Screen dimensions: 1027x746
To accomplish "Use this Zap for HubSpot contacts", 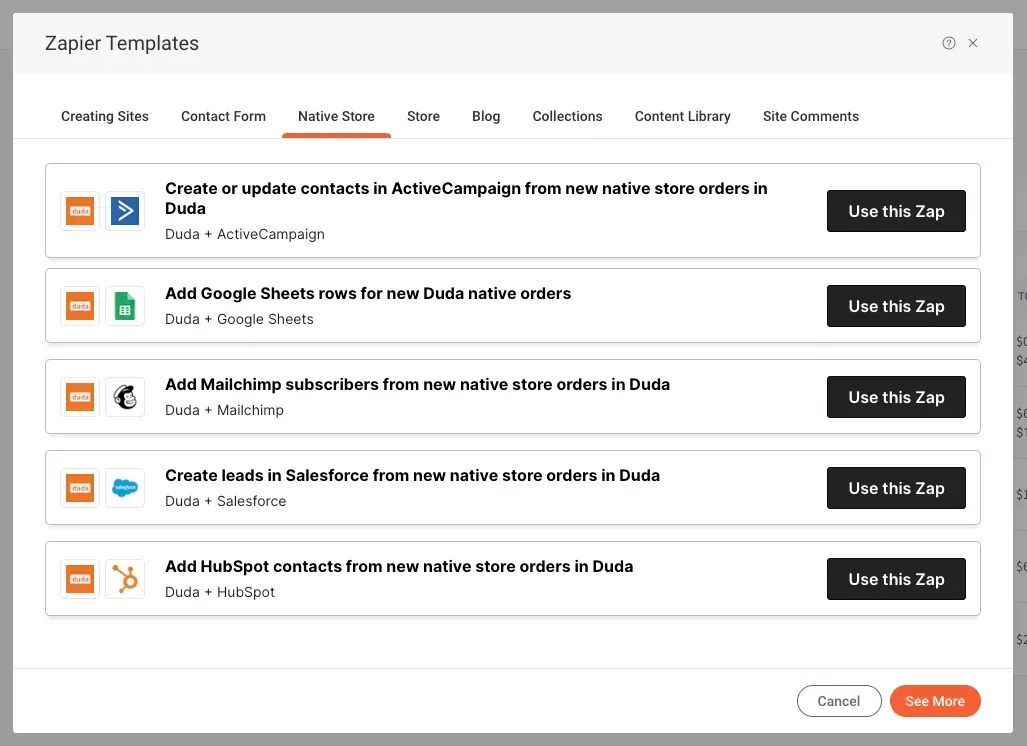I will coord(896,579).
